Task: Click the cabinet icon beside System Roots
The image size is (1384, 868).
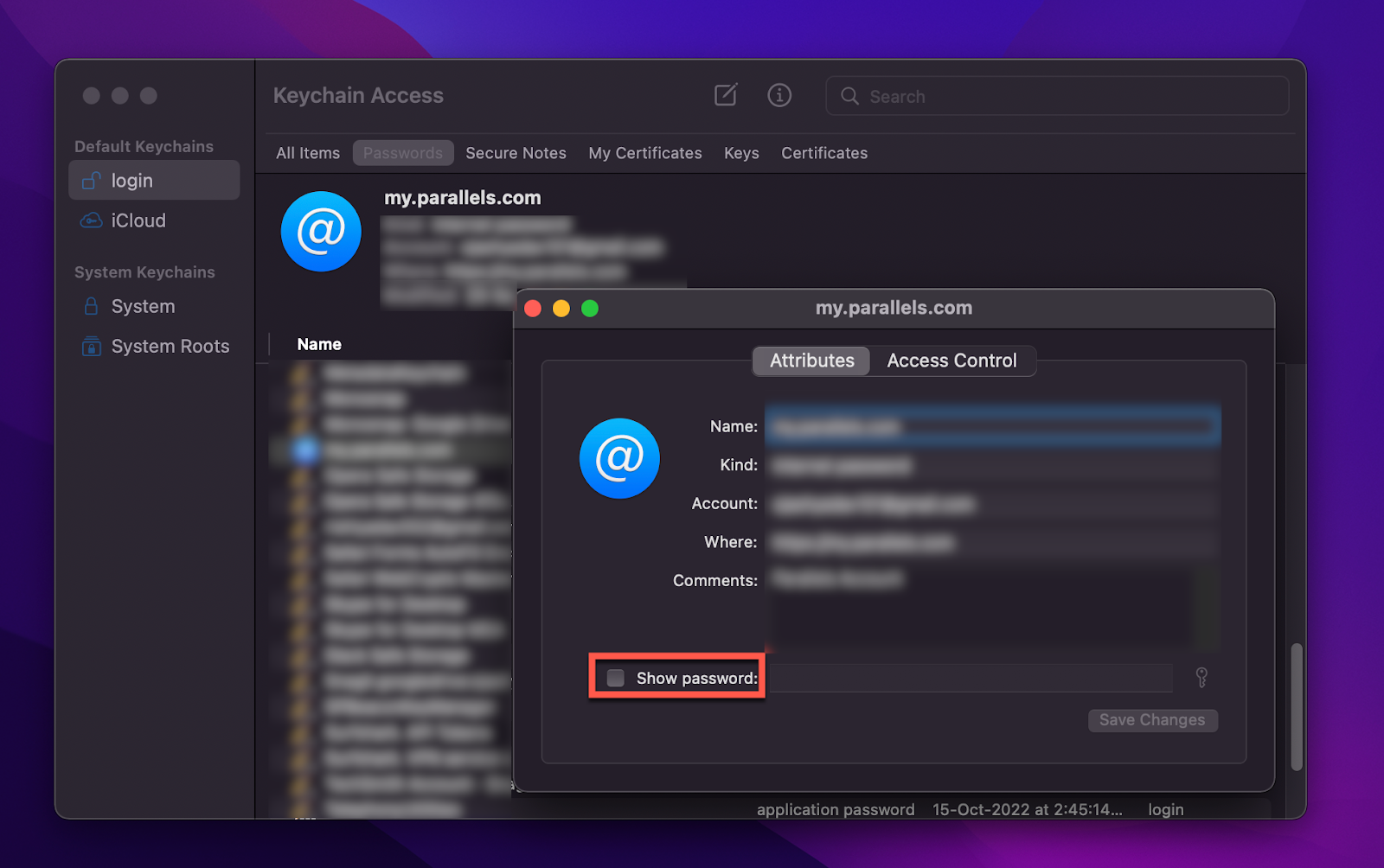Action: pos(91,347)
